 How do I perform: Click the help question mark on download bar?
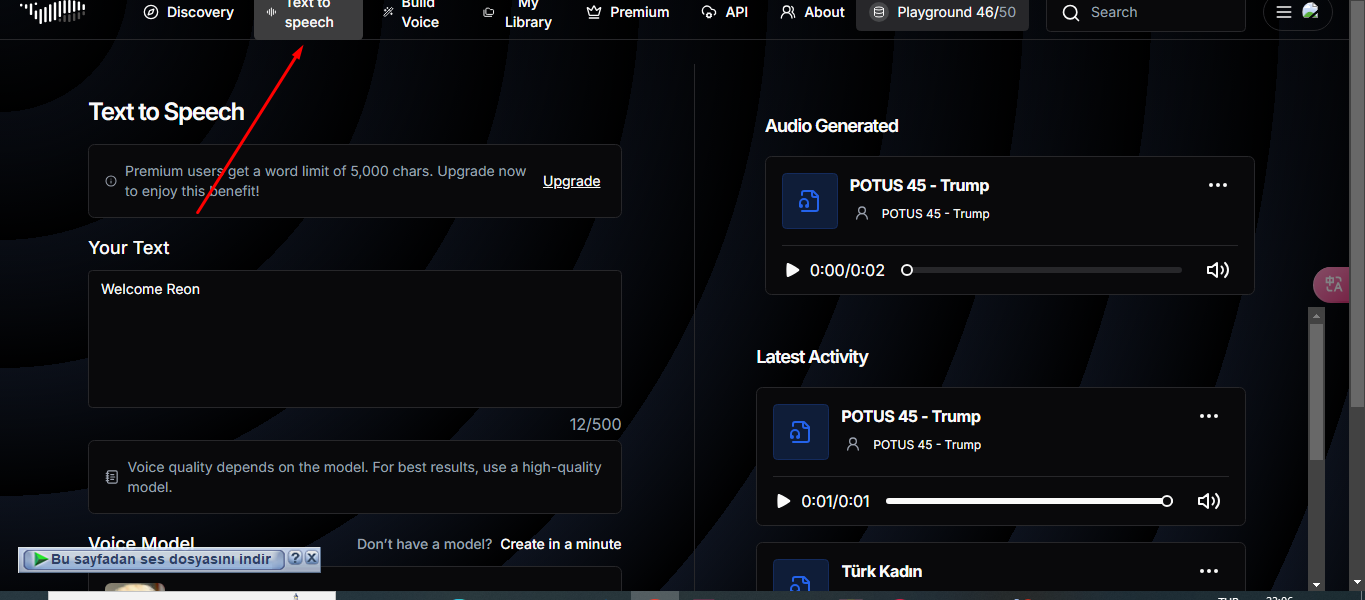tap(295, 558)
